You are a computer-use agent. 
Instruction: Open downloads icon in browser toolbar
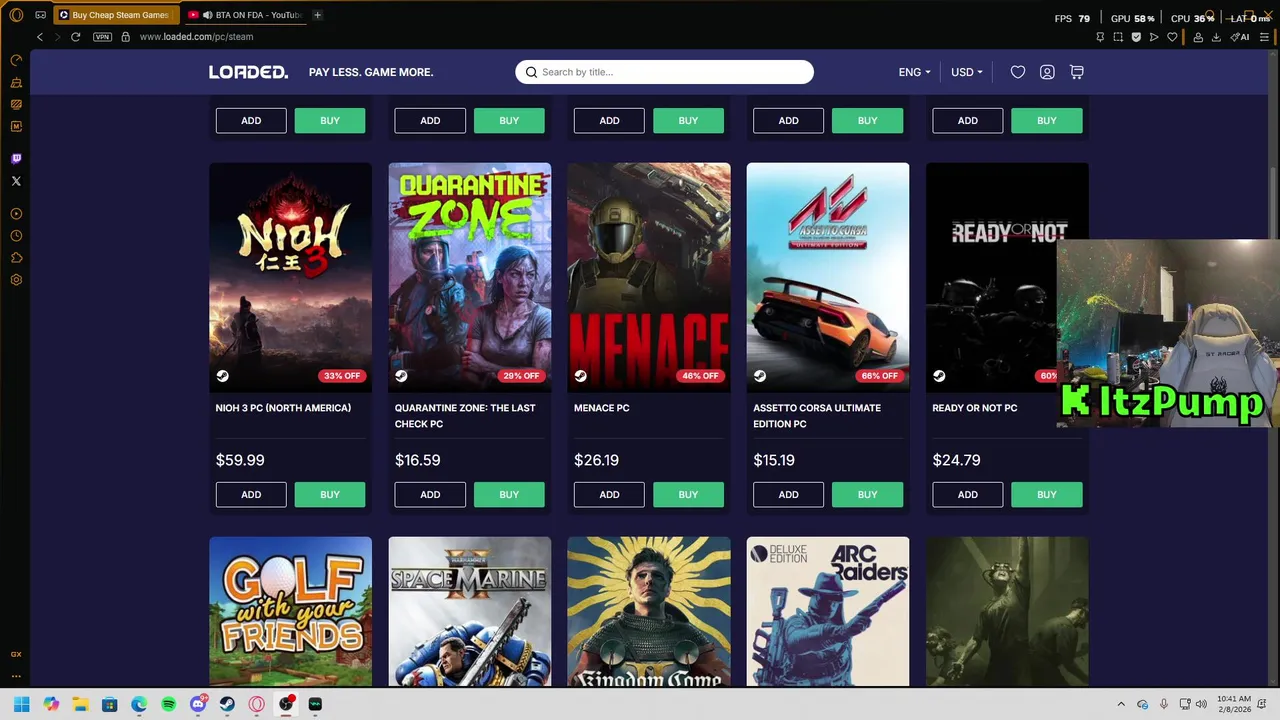pyautogui.click(x=1216, y=37)
